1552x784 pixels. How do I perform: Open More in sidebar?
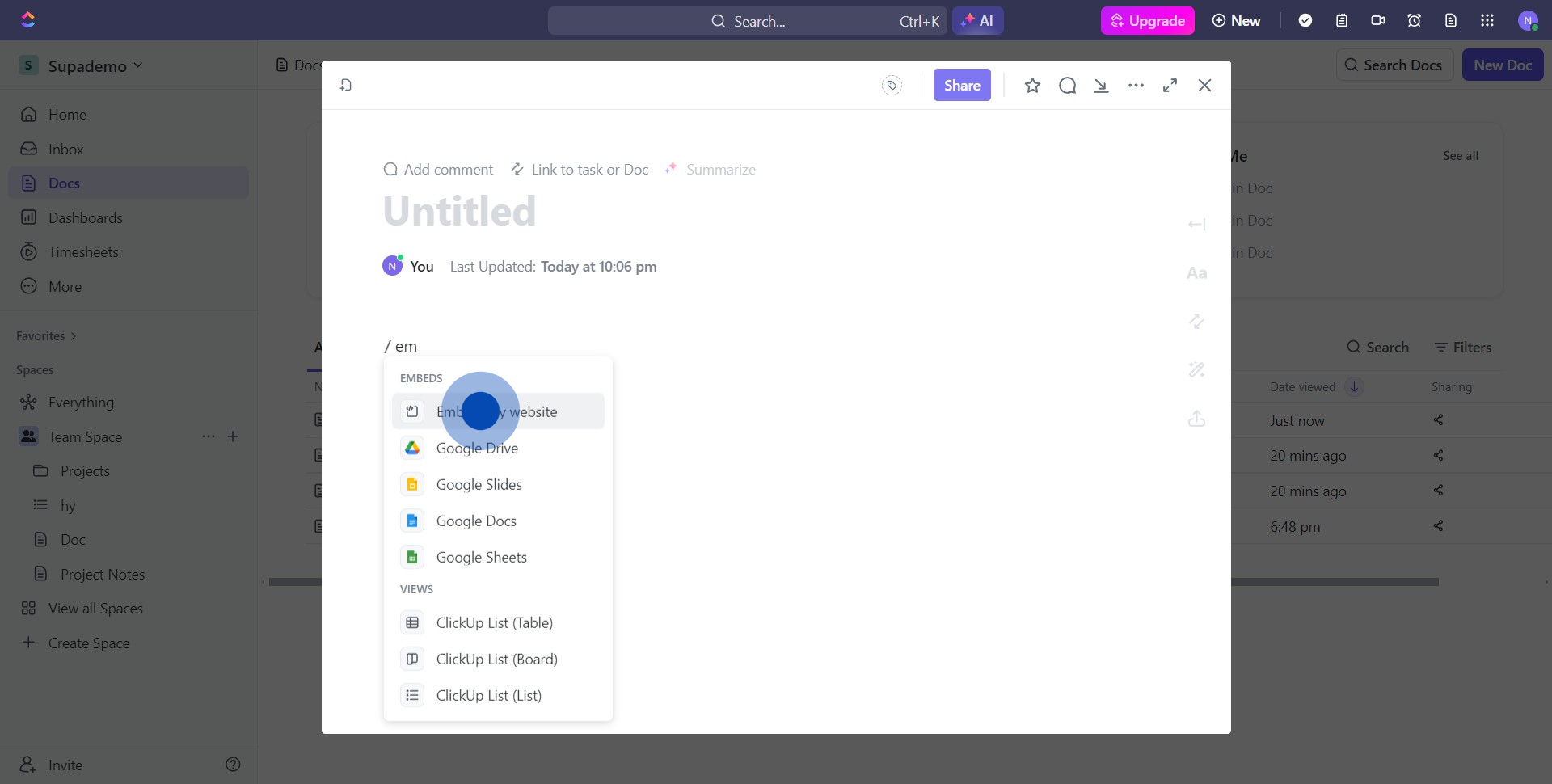[x=129, y=286]
